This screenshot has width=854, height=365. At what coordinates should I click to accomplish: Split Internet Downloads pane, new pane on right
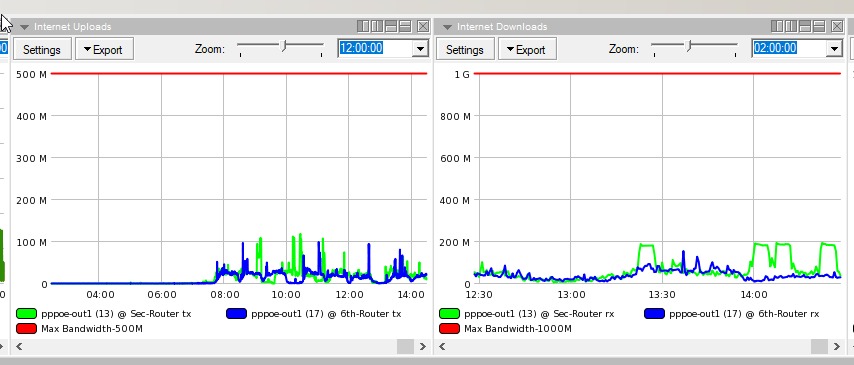point(791,26)
